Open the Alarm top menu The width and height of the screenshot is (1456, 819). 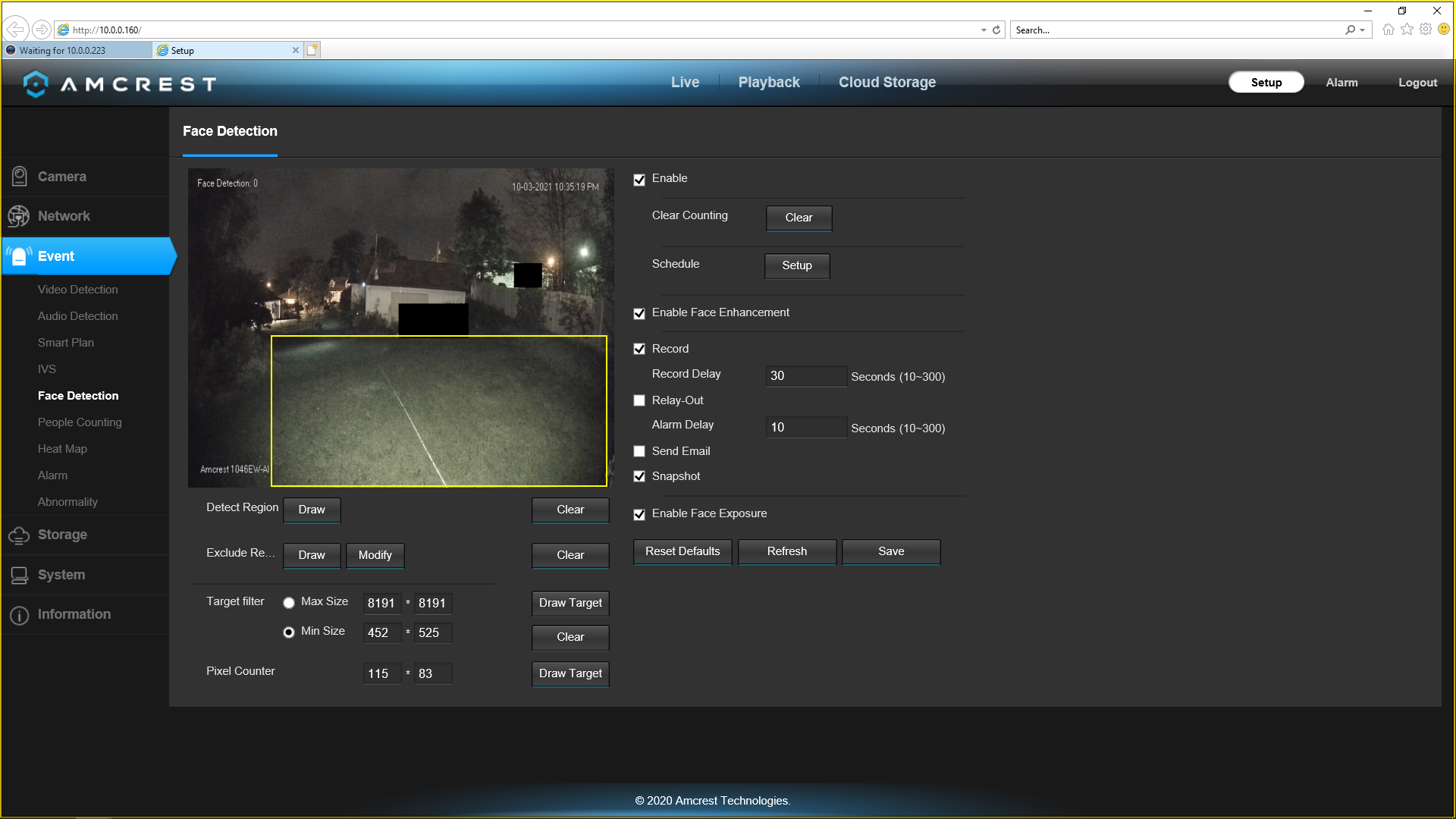1341,83
